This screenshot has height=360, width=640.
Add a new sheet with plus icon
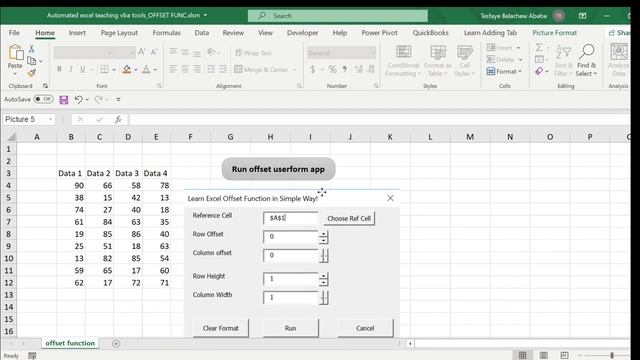[116, 344]
